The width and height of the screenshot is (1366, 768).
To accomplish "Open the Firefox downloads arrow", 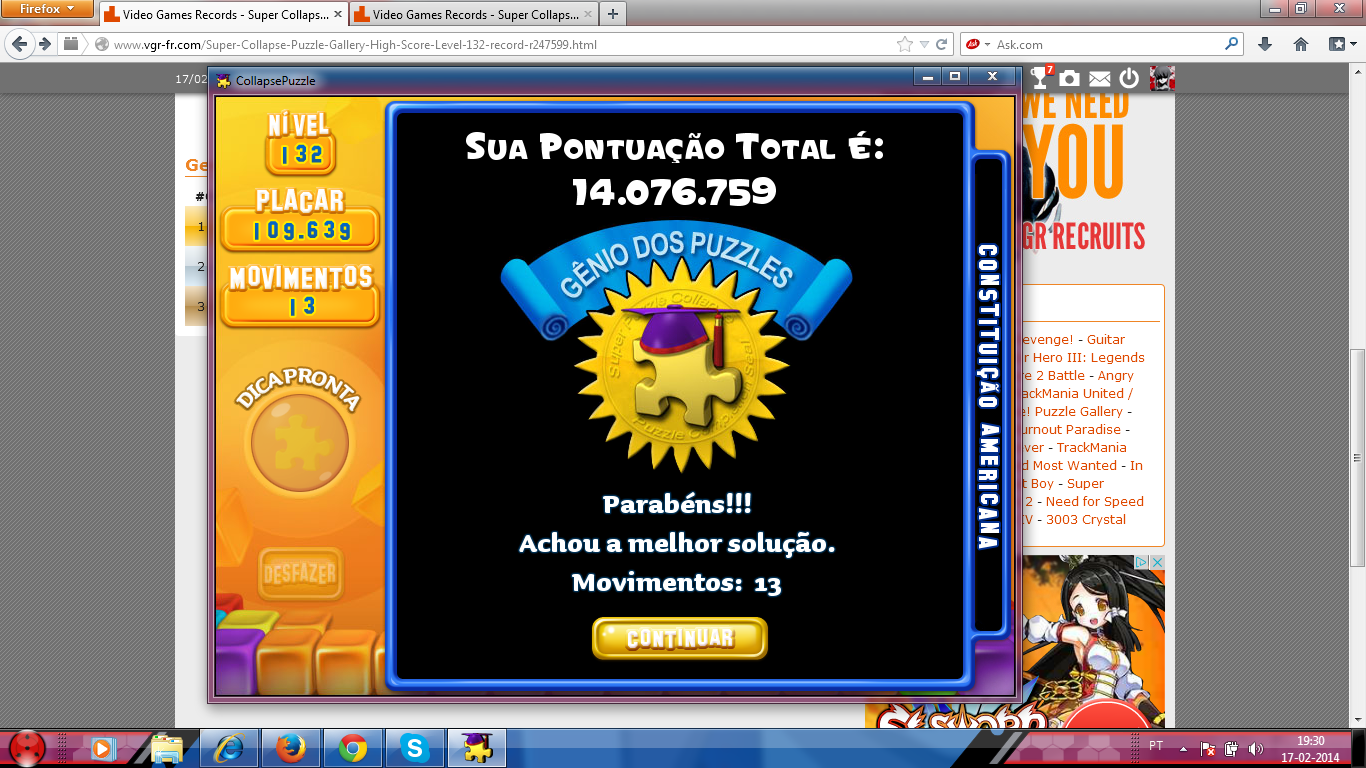I will (1265, 44).
